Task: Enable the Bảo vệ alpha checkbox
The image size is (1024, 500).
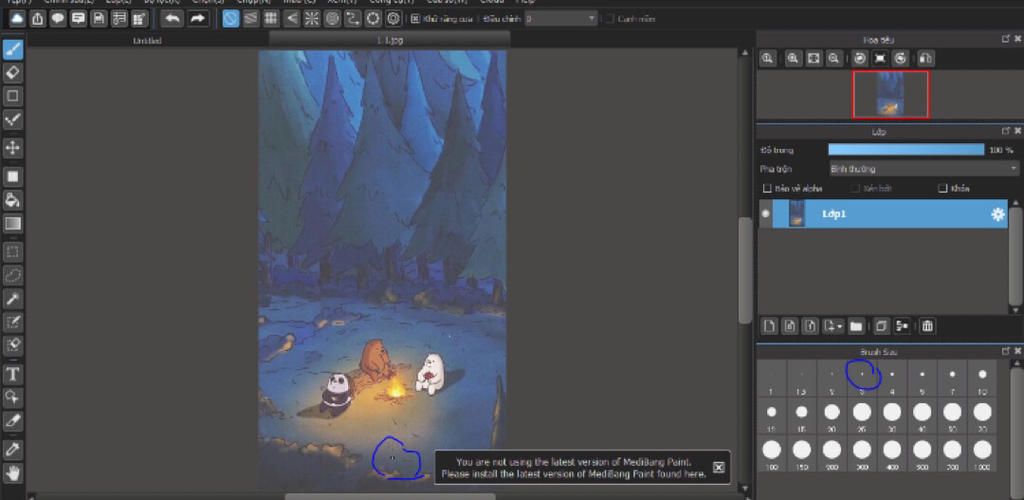Action: coord(768,189)
